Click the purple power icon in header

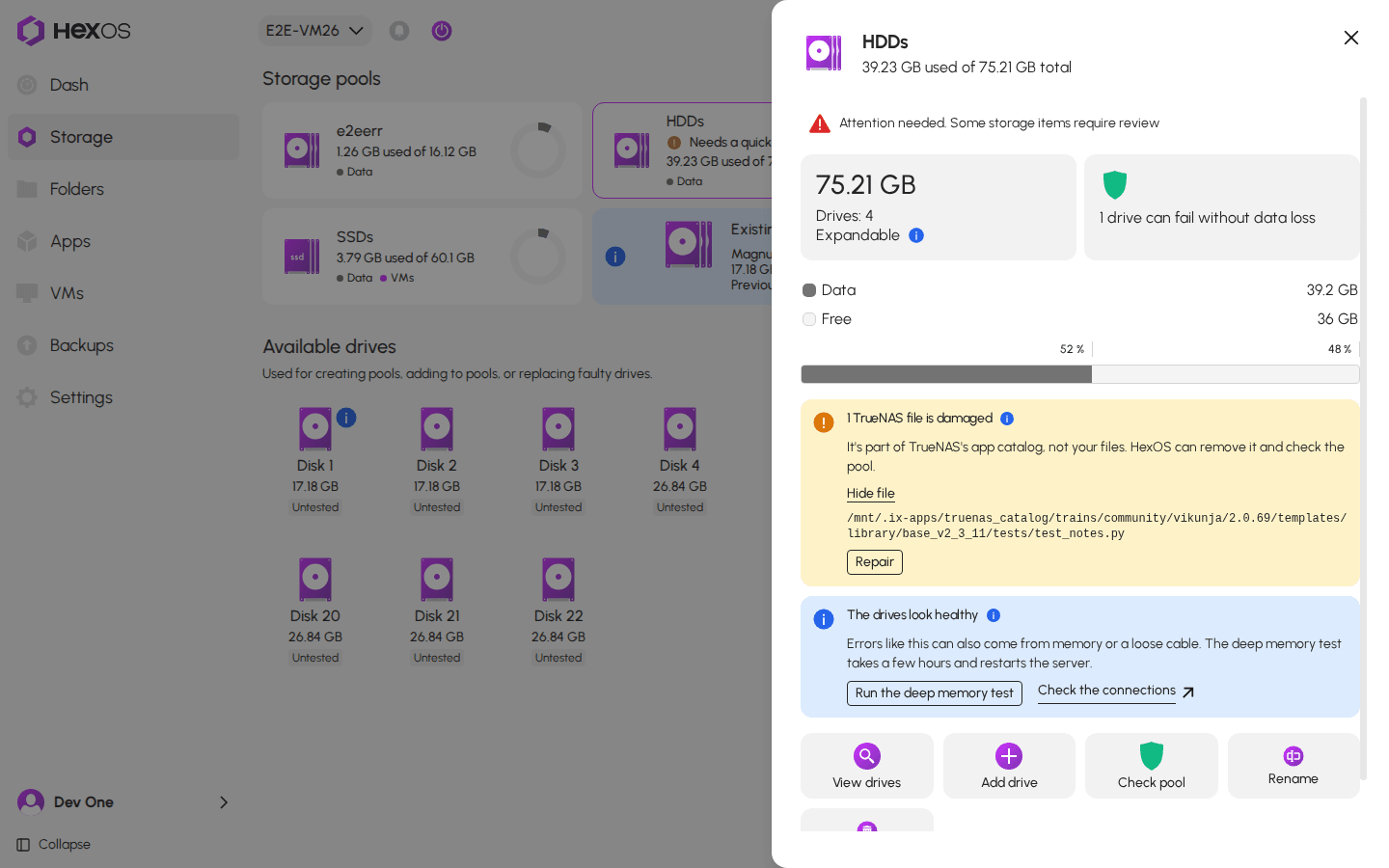(x=442, y=31)
